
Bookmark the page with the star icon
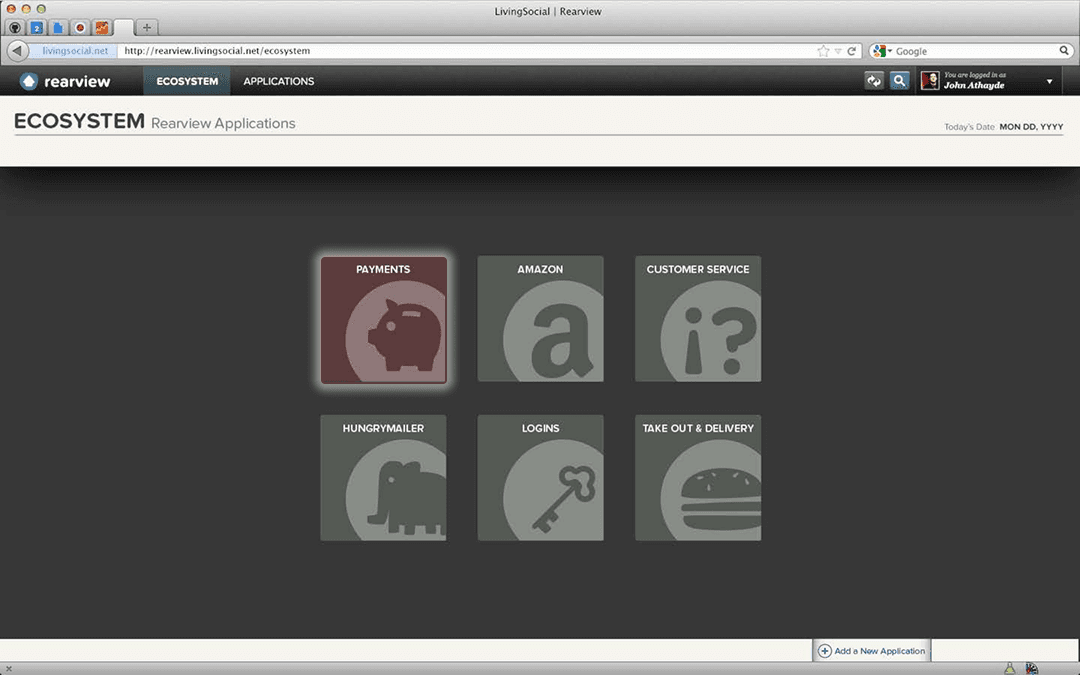click(x=823, y=51)
